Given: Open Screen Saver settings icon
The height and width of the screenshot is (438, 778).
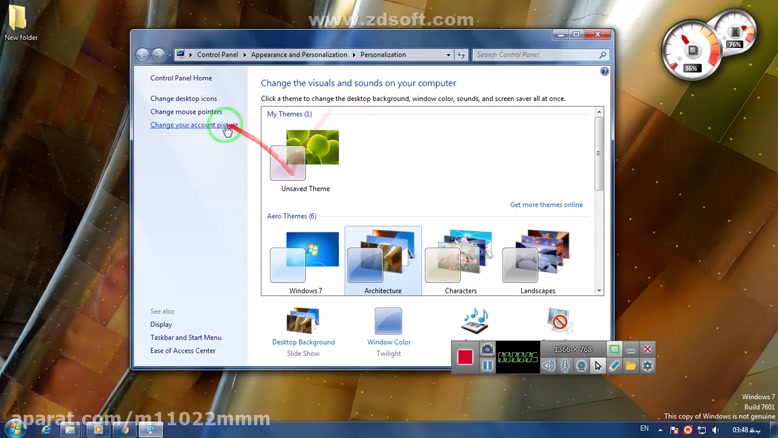Looking at the screenshot, I should click(559, 321).
